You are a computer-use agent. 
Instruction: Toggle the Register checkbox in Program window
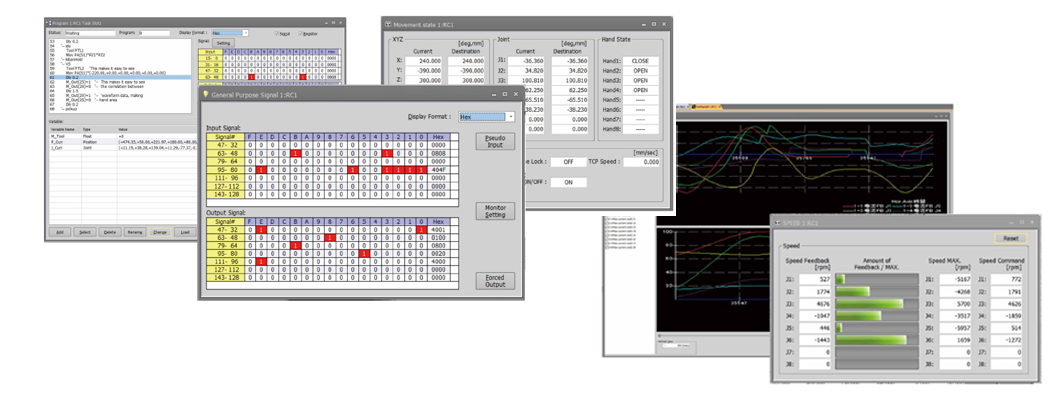click(300, 33)
